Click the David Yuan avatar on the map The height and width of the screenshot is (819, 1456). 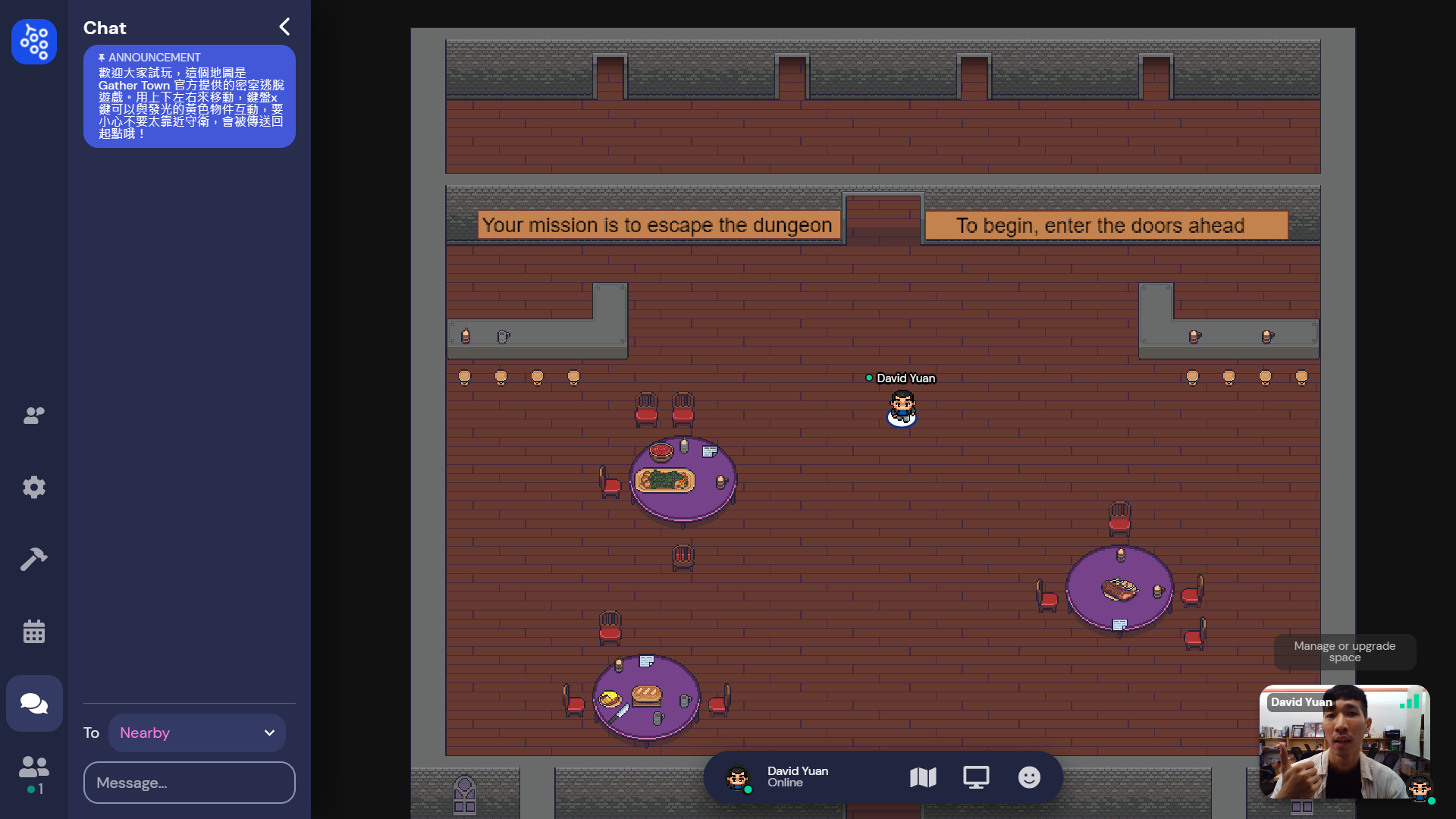[x=902, y=408]
